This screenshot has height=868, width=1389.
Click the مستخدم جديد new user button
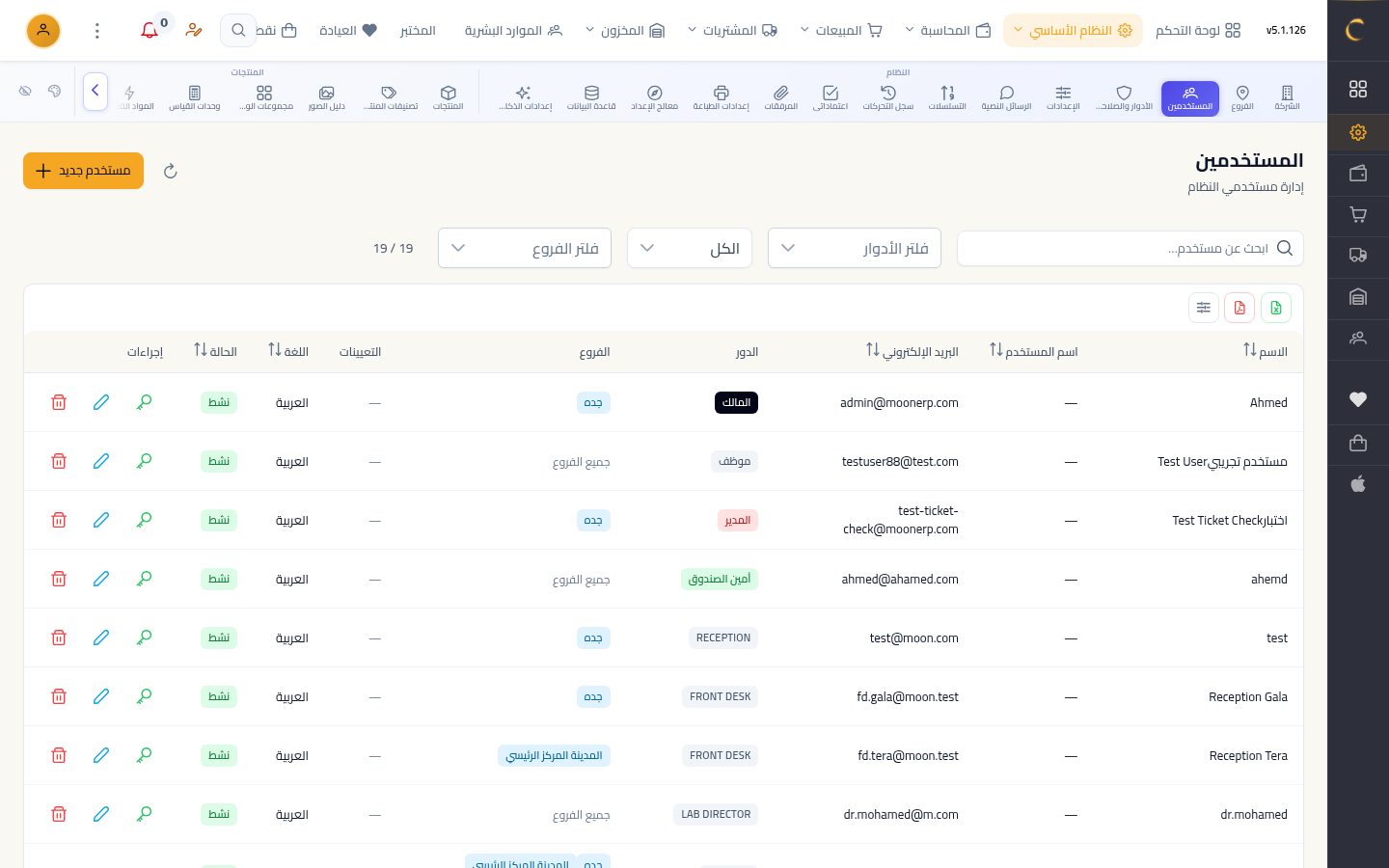[84, 171]
